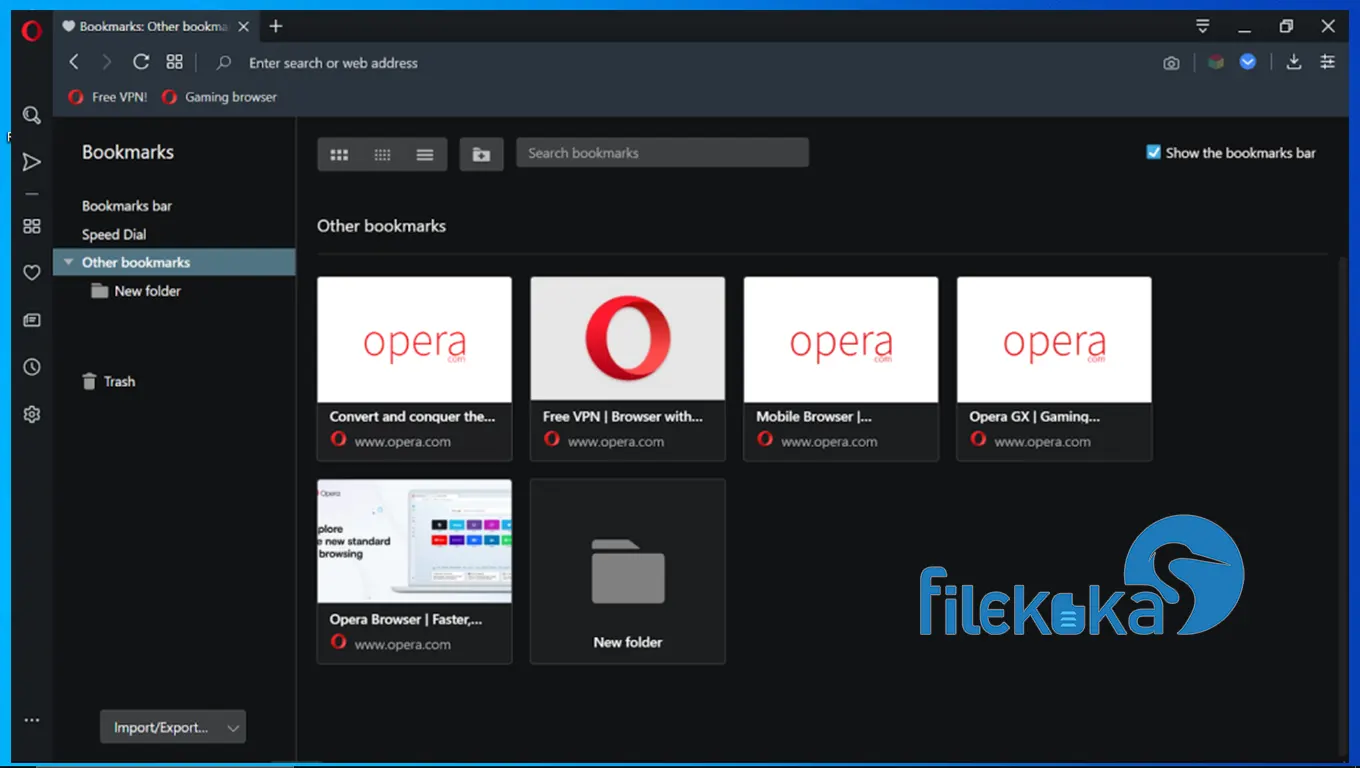Open the Personal News sidebar icon

click(32, 320)
